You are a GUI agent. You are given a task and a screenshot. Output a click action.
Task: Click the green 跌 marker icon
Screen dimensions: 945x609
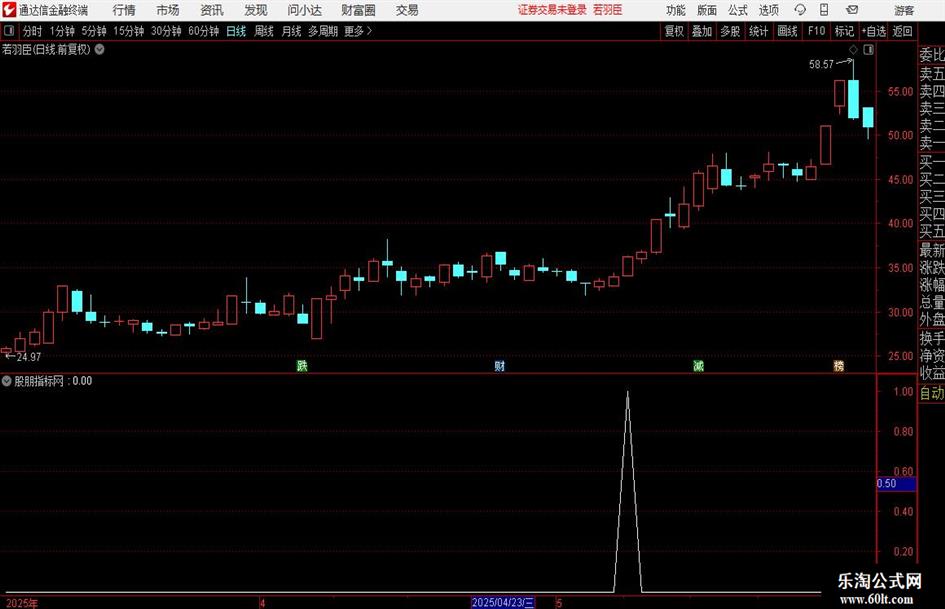tap(302, 365)
